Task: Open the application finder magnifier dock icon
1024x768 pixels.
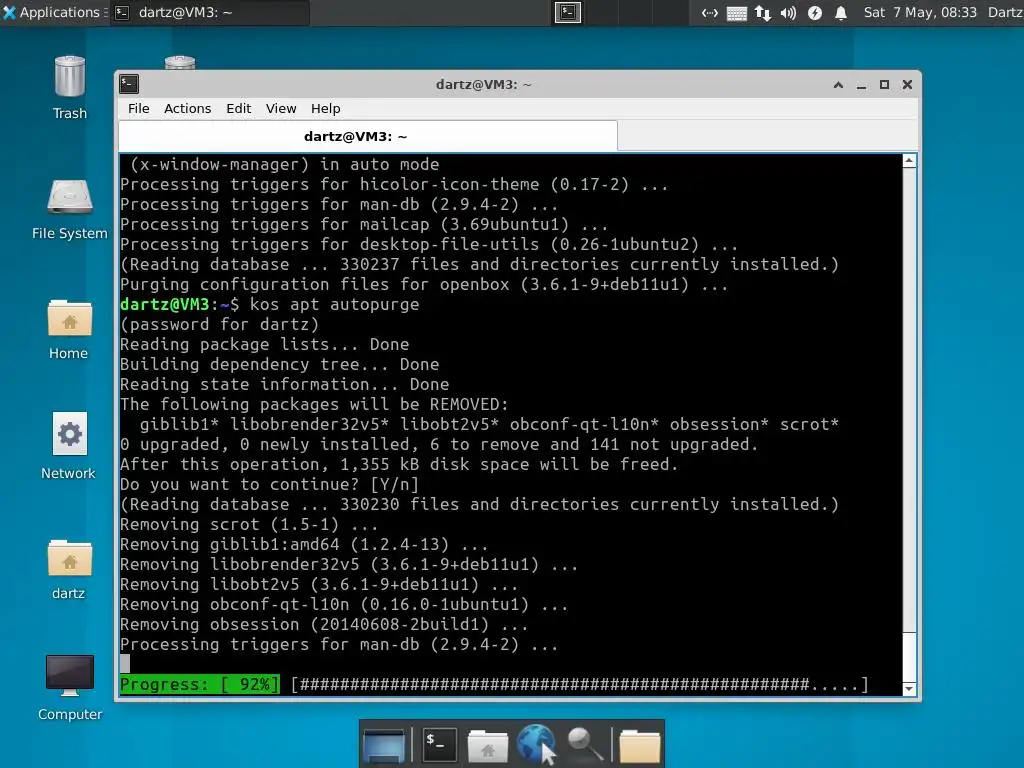Action: (584, 744)
